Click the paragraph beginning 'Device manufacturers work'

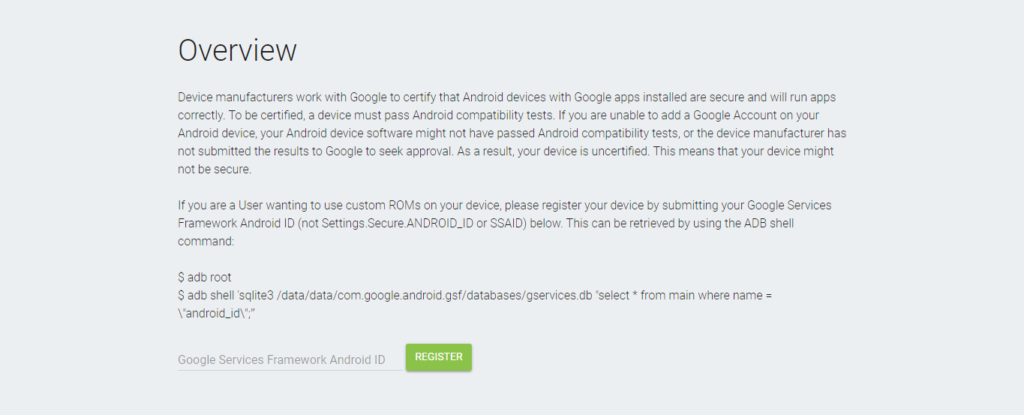pos(513,133)
